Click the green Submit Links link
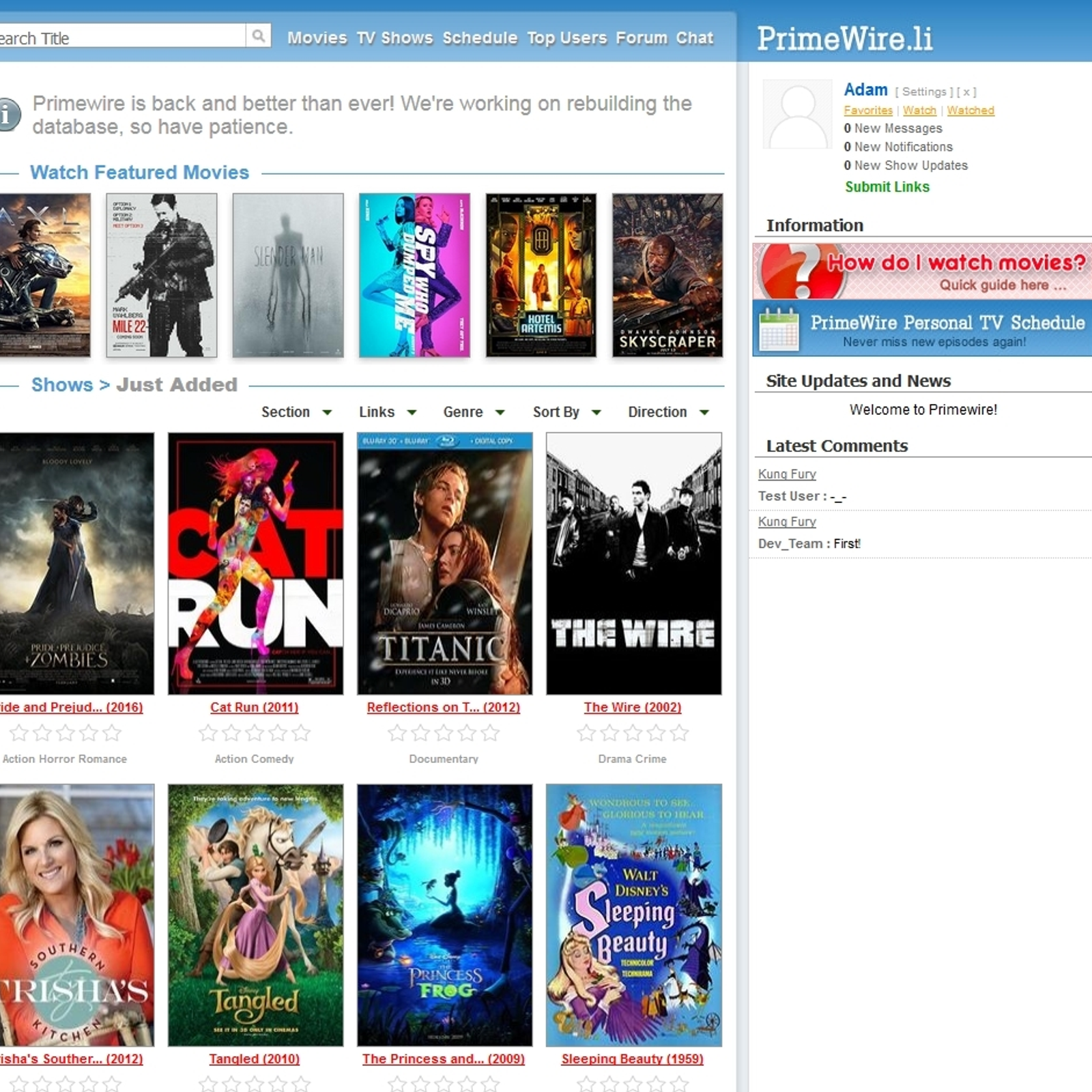Image resolution: width=1092 pixels, height=1092 pixels. point(887,187)
